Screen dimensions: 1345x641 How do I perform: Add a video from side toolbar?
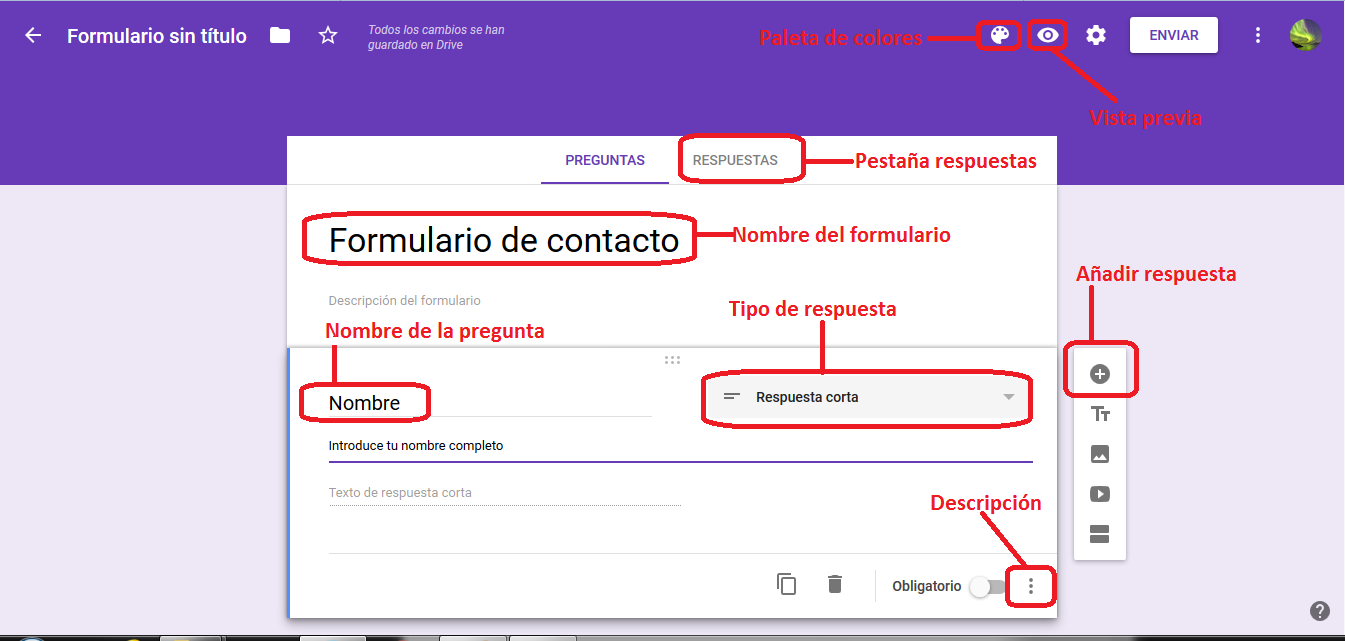(1100, 494)
